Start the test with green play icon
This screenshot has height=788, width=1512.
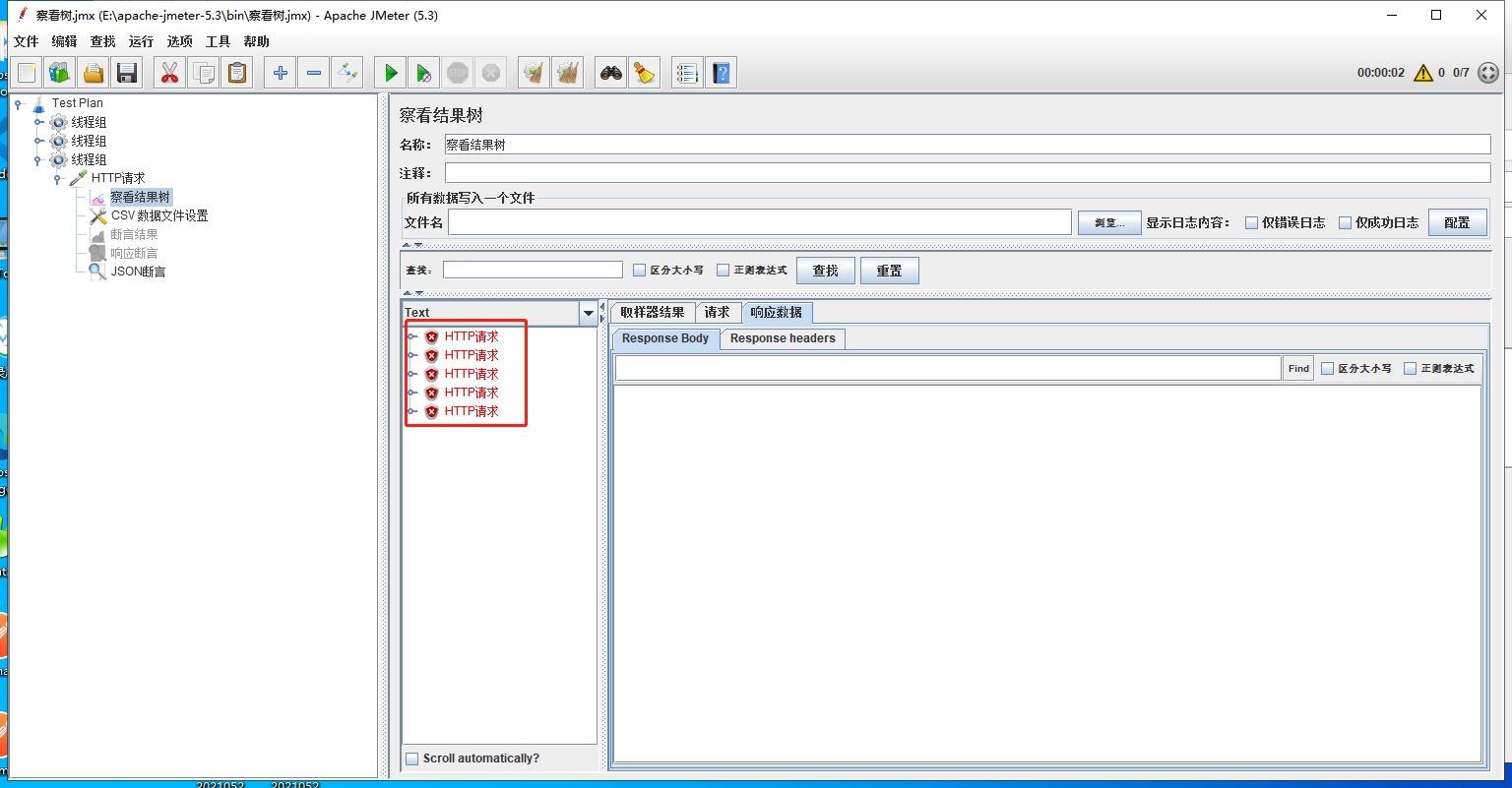[x=391, y=73]
